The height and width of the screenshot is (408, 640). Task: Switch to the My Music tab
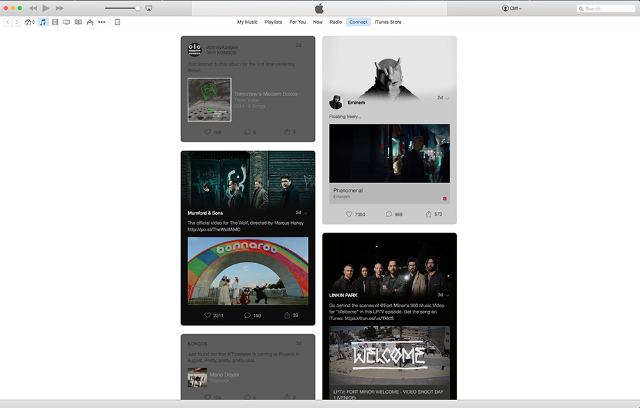pyautogui.click(x=247, y=22)
